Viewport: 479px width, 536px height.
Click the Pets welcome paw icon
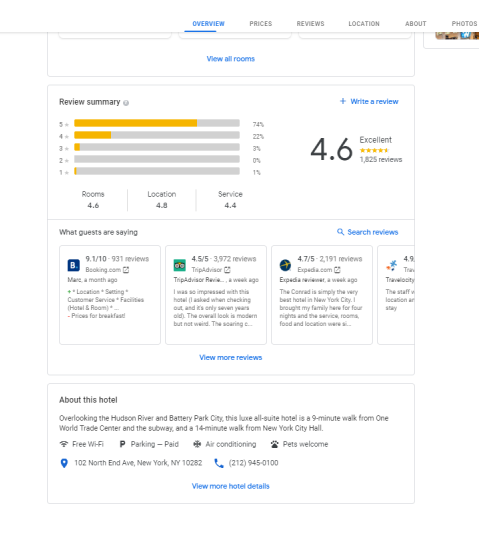click(275, 444)
